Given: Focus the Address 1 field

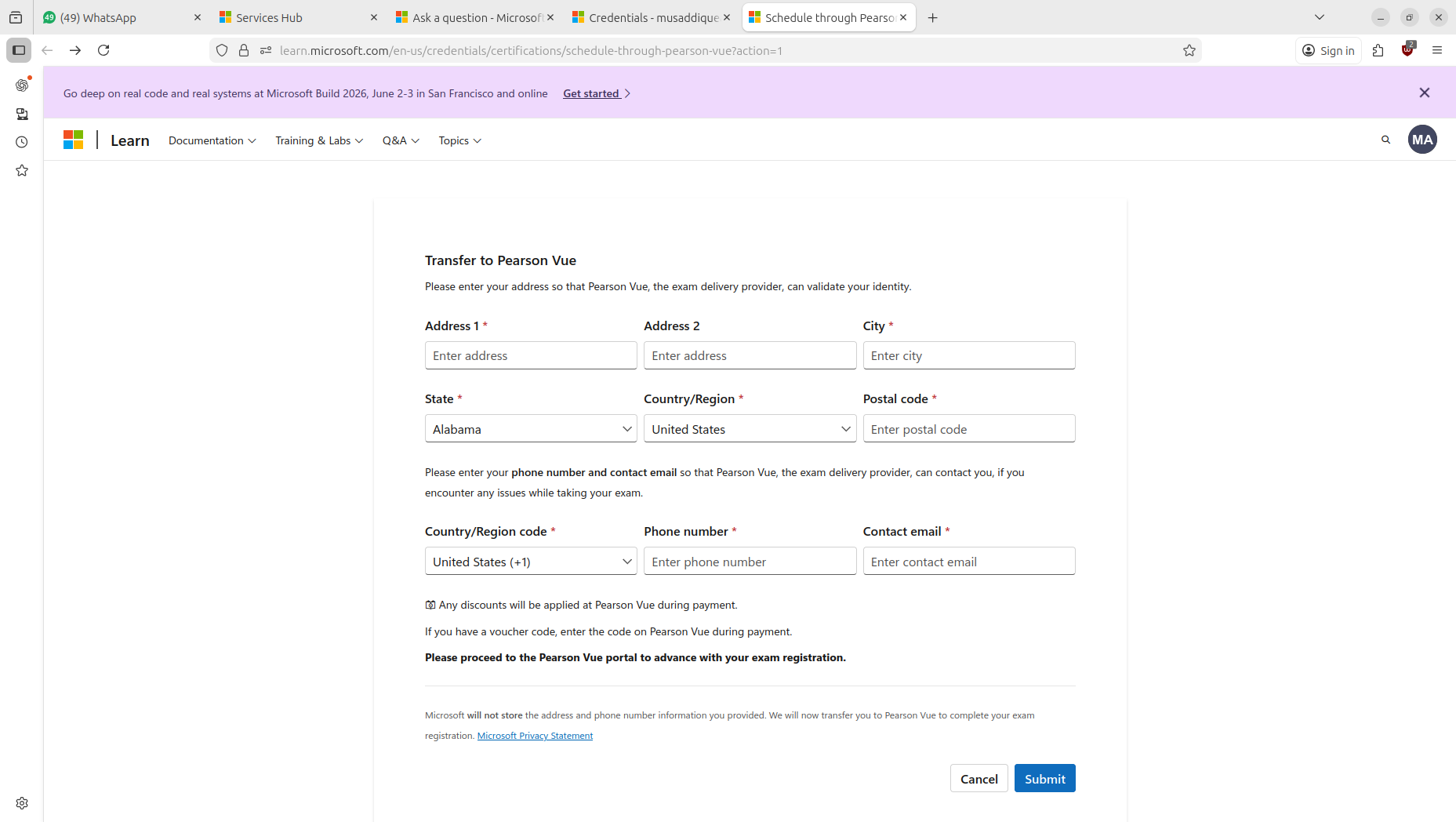Looking at the screenshot, I should (531, 355).
